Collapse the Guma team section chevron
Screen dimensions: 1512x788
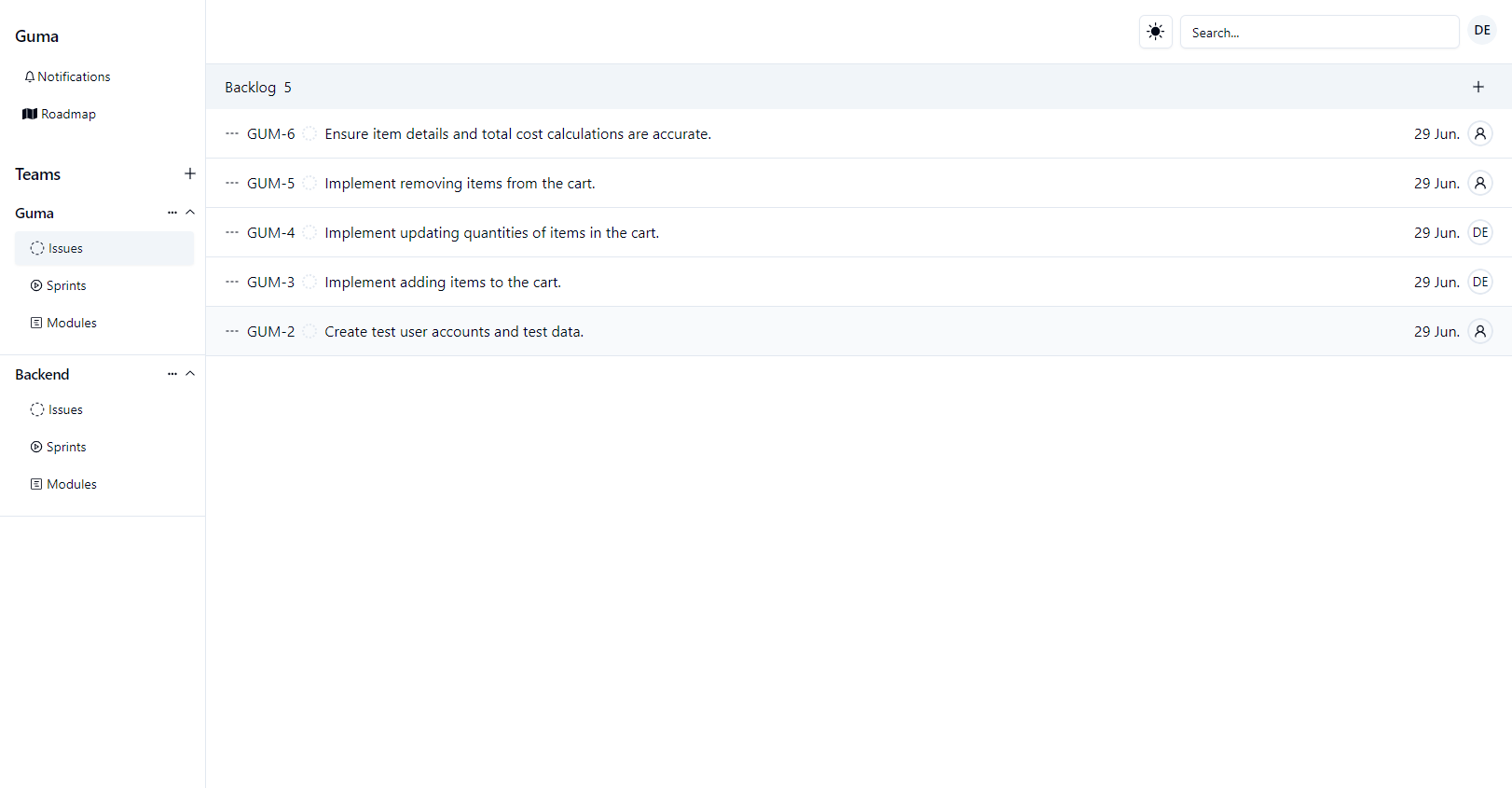pyautogui.click(x=190, y=213)
